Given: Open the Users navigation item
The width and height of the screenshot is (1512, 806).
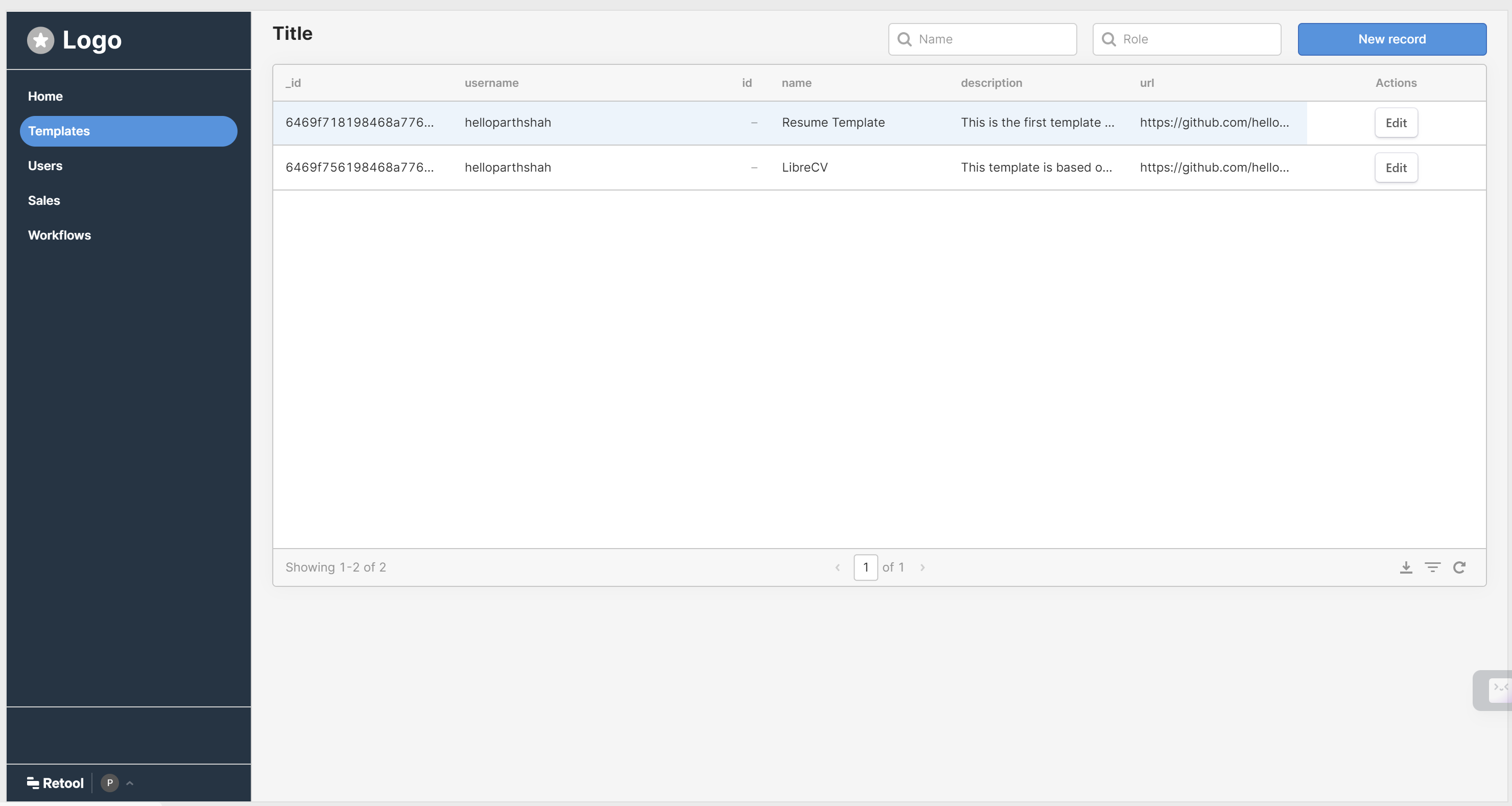Looking at the screenshot, I should [45, 165].
